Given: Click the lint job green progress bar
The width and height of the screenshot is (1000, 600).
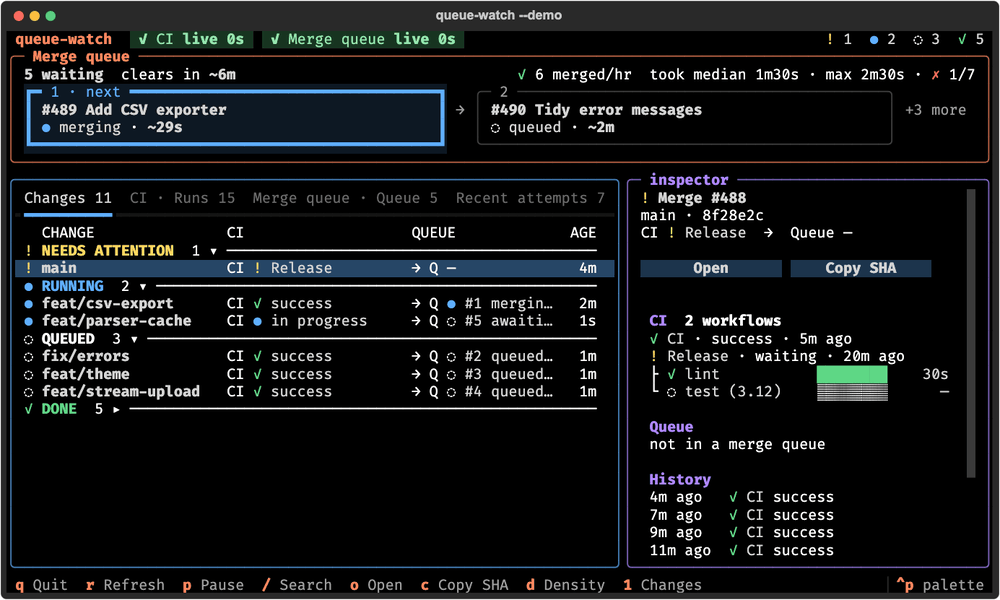Looking at the screenshot, I should (x=852, y=374).
